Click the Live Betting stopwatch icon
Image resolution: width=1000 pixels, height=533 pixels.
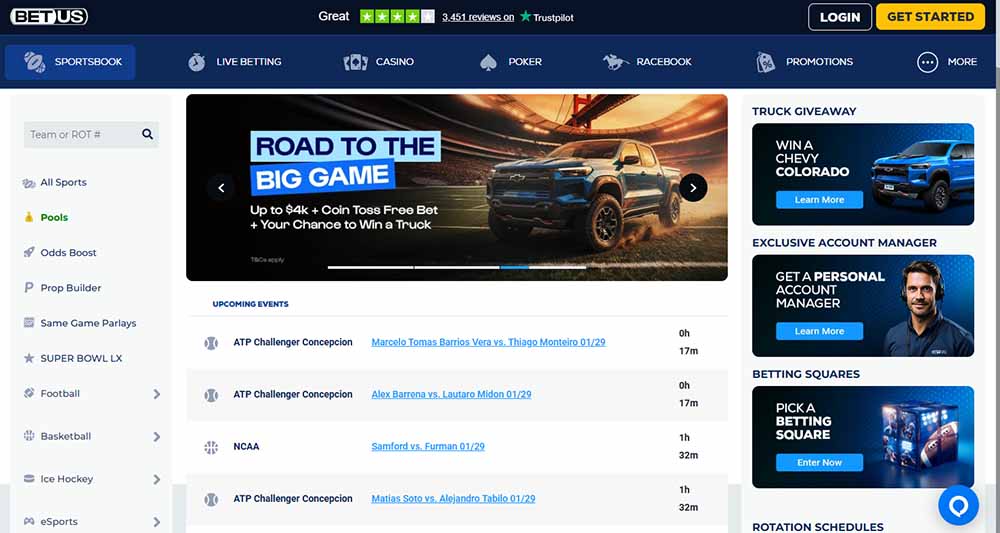pyautogui.click(x=196, y=62)
